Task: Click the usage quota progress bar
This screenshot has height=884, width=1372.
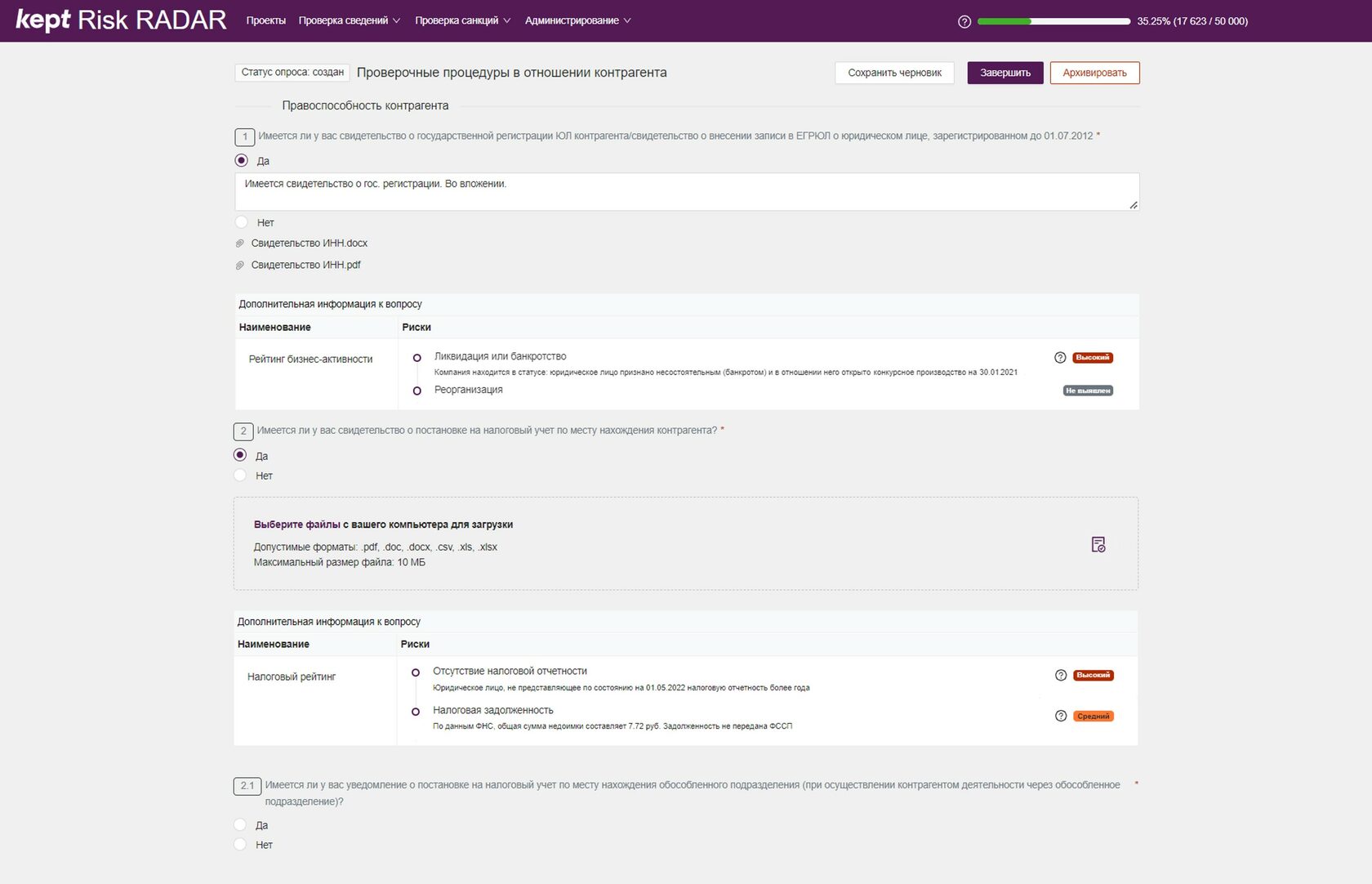Action: tap(1053, 21)
